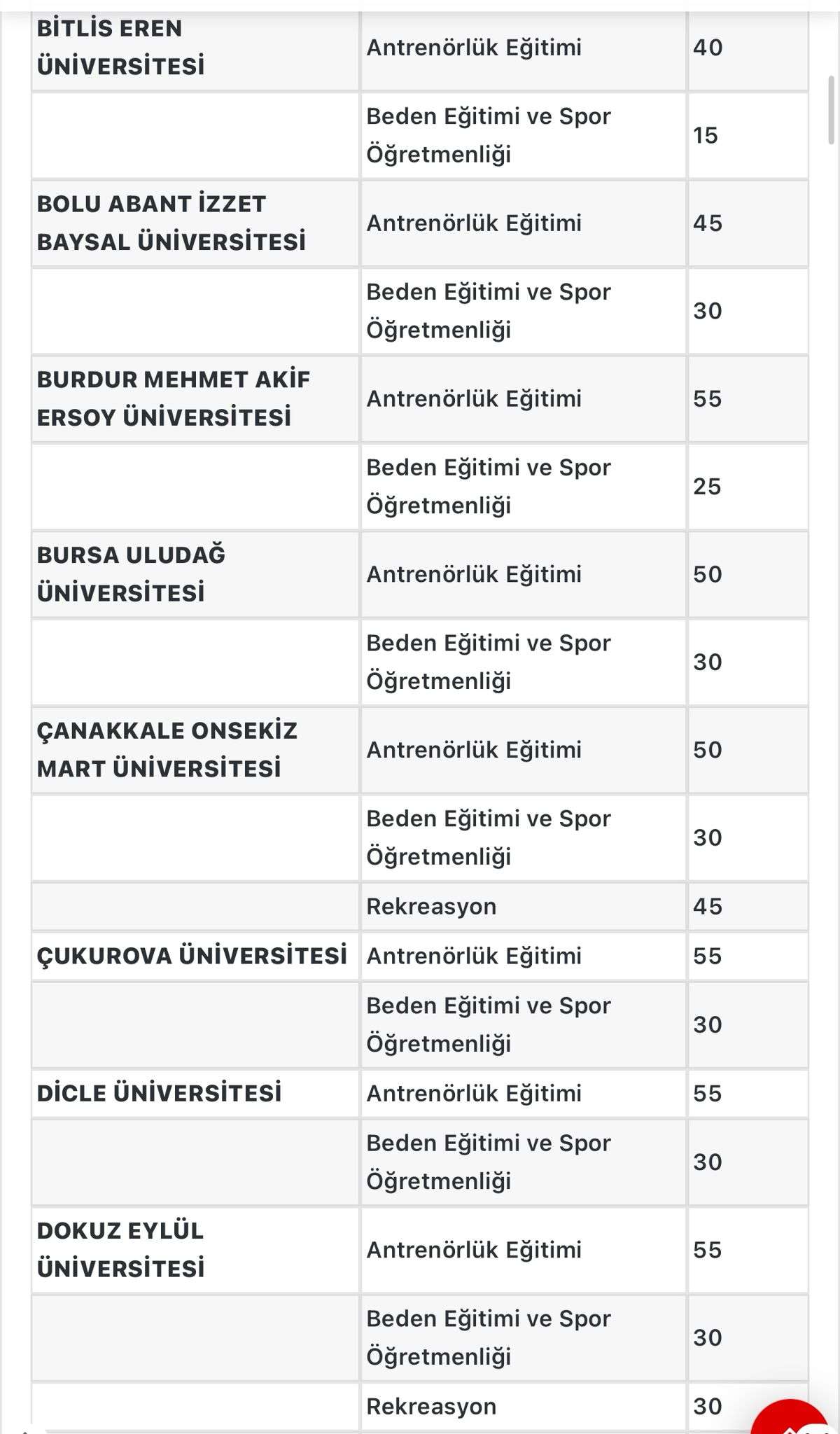Select Antrenörlük Eğitimi in Bolu Abant İzzet row

click(x=474, y=223)
